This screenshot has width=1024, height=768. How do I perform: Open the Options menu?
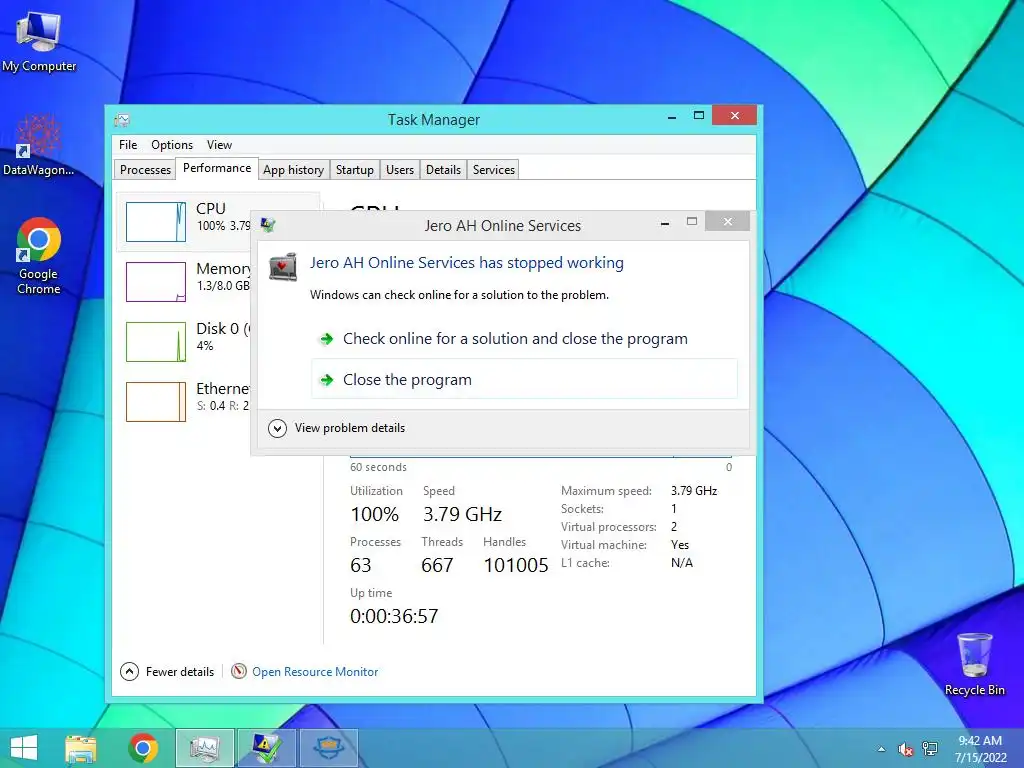[172, 145]
